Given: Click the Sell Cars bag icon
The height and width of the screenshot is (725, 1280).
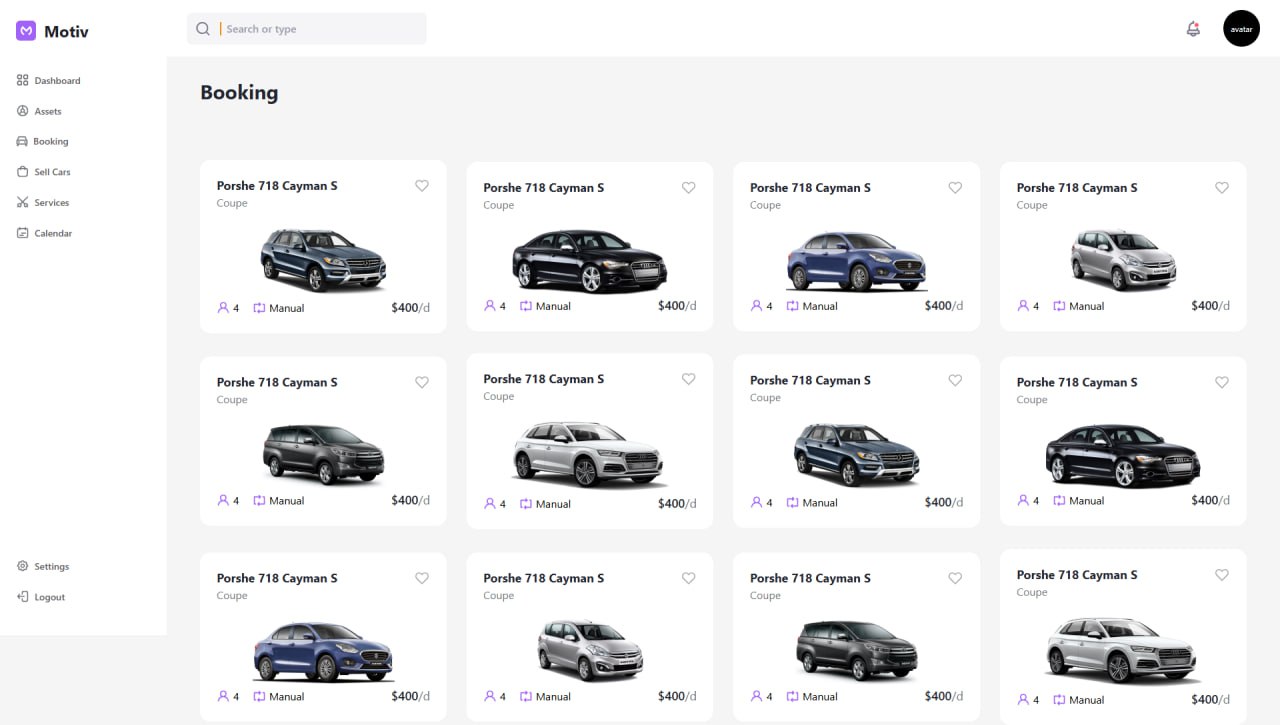Looking at the screenshot, I should point(23,172).
